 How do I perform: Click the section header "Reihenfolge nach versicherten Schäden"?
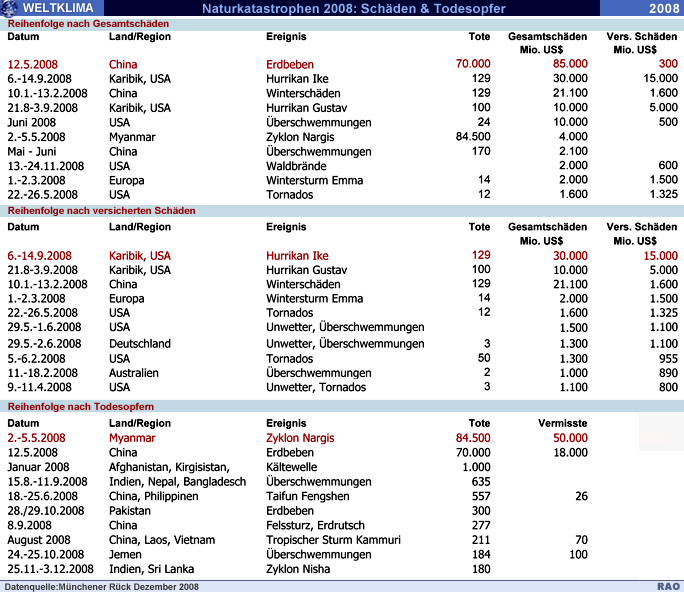coord(102,211)
